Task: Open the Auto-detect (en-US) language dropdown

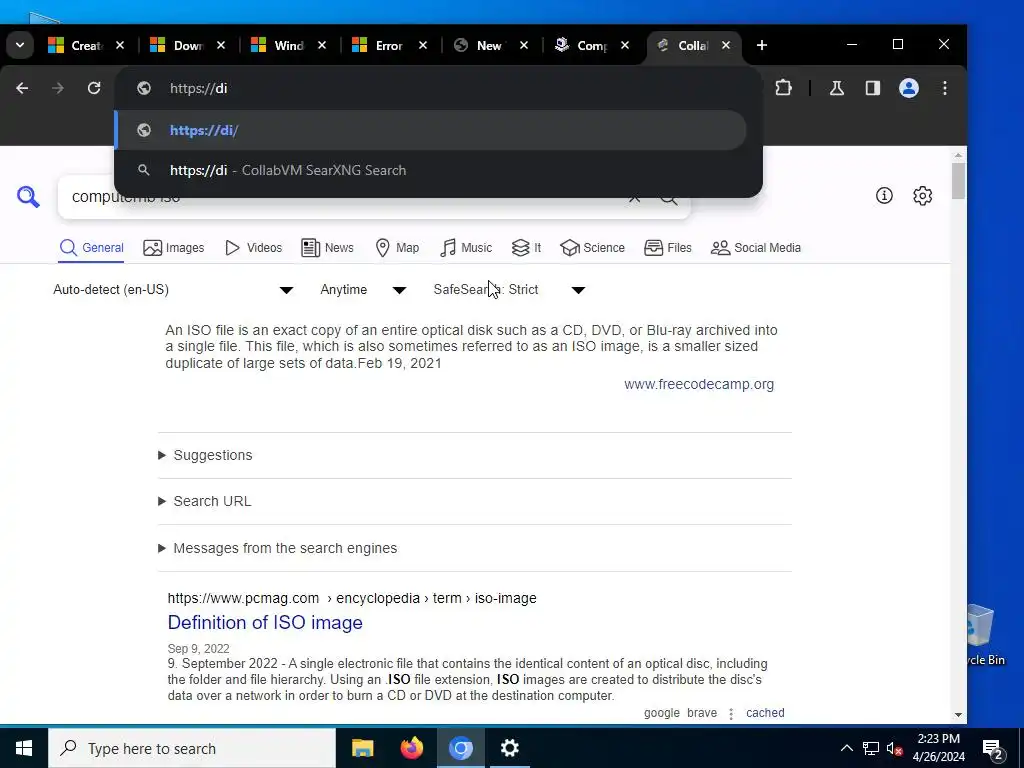Action: click(x=173, y=289)
